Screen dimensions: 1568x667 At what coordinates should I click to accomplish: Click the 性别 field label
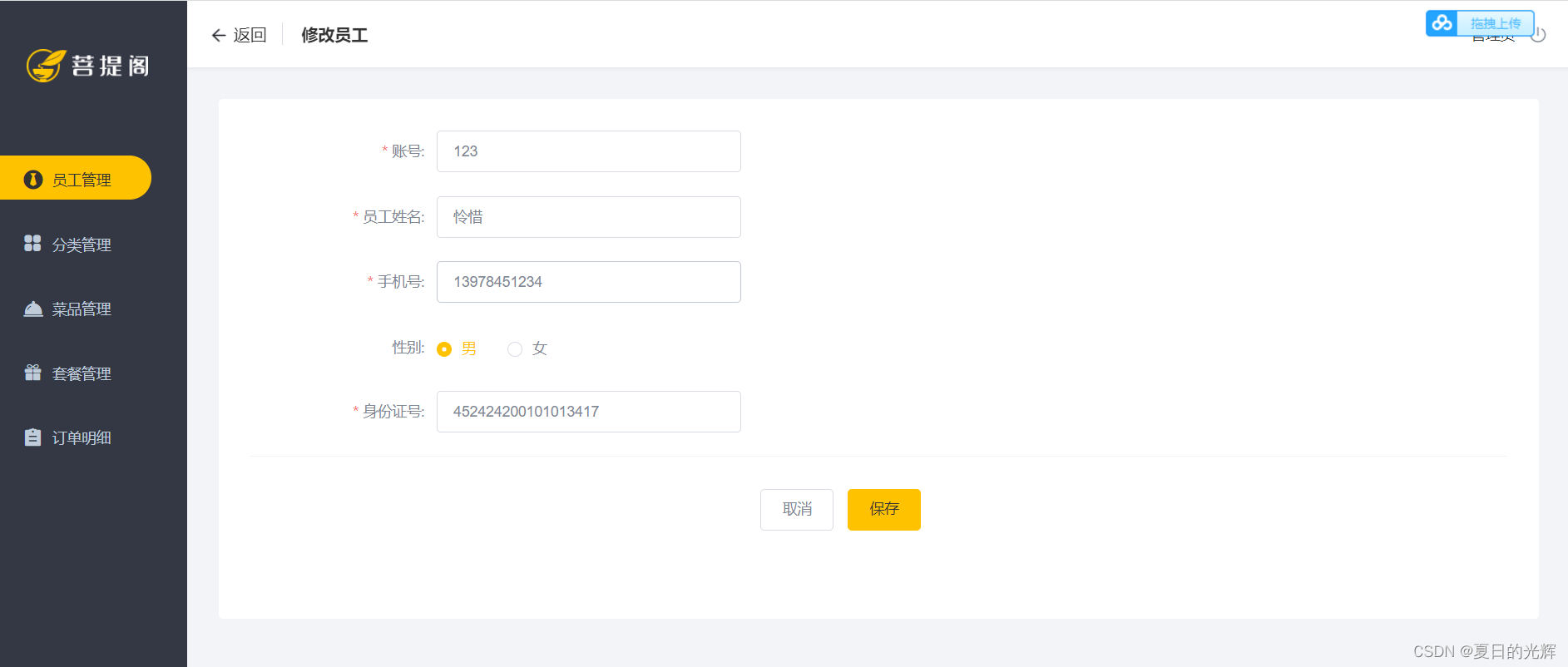click(x=408, y=348)
